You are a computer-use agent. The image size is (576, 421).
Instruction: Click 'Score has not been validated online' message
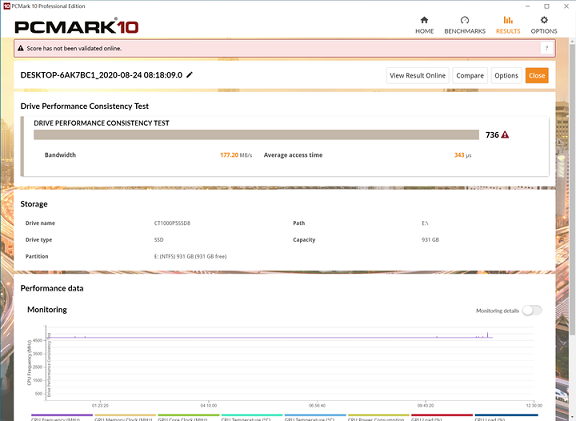[x=74, y=48]
